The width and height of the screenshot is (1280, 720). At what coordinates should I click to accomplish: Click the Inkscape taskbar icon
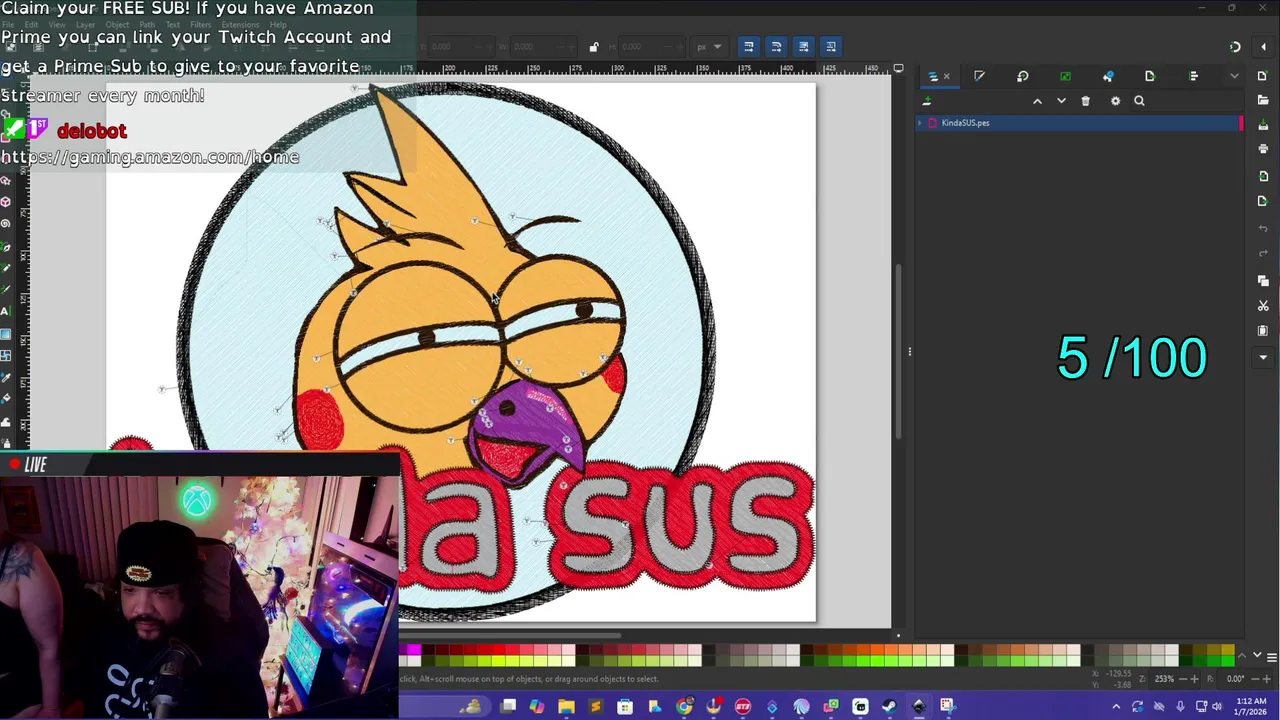(918, 707)
